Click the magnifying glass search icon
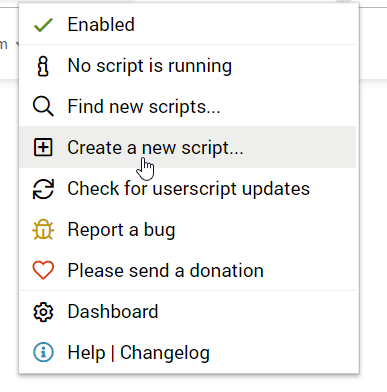387x392 pixels. click(43, 107)
